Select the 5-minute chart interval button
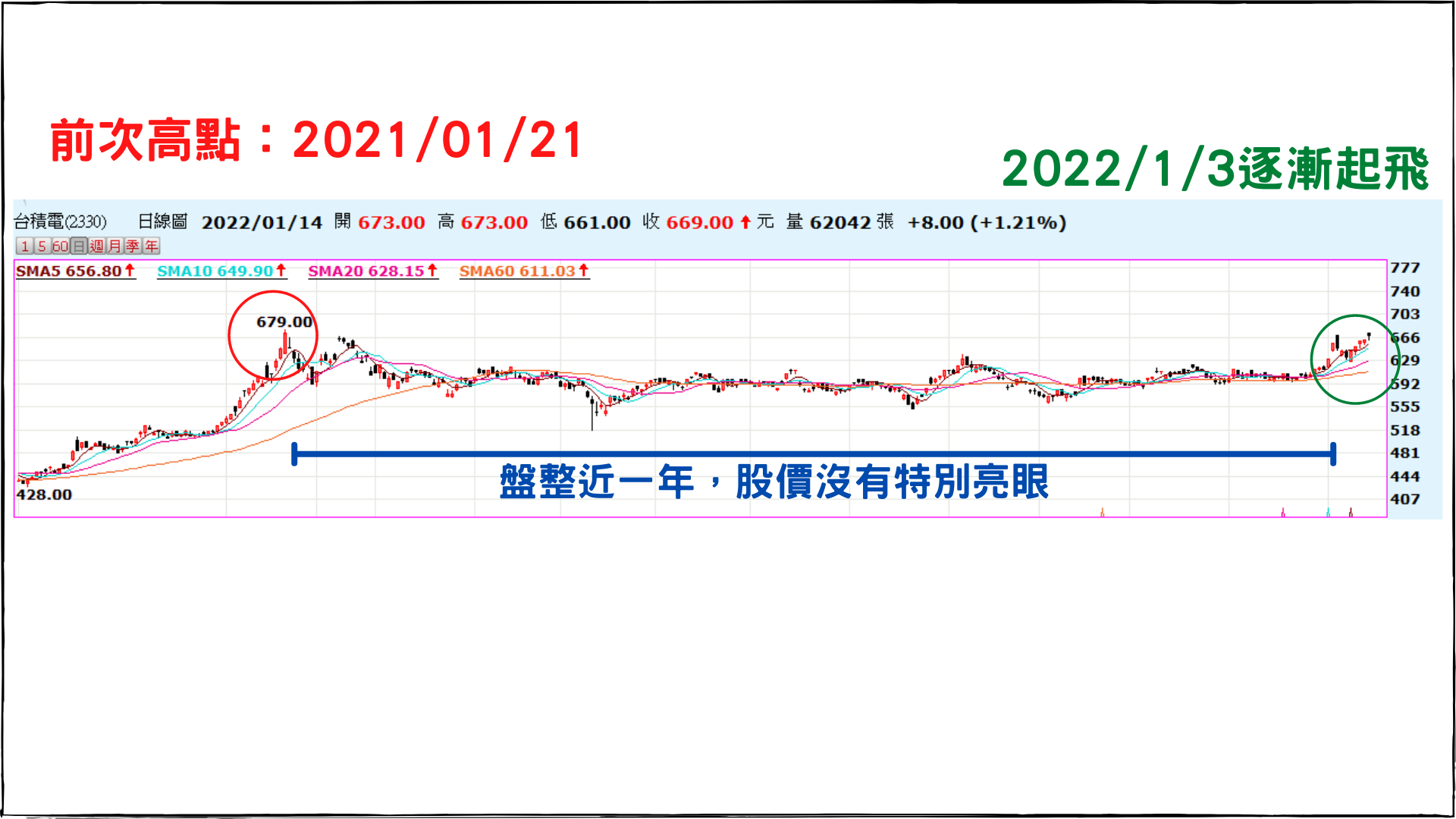Image resolution: width=1456 pixels, height=819 pixels. coord(42,246)
